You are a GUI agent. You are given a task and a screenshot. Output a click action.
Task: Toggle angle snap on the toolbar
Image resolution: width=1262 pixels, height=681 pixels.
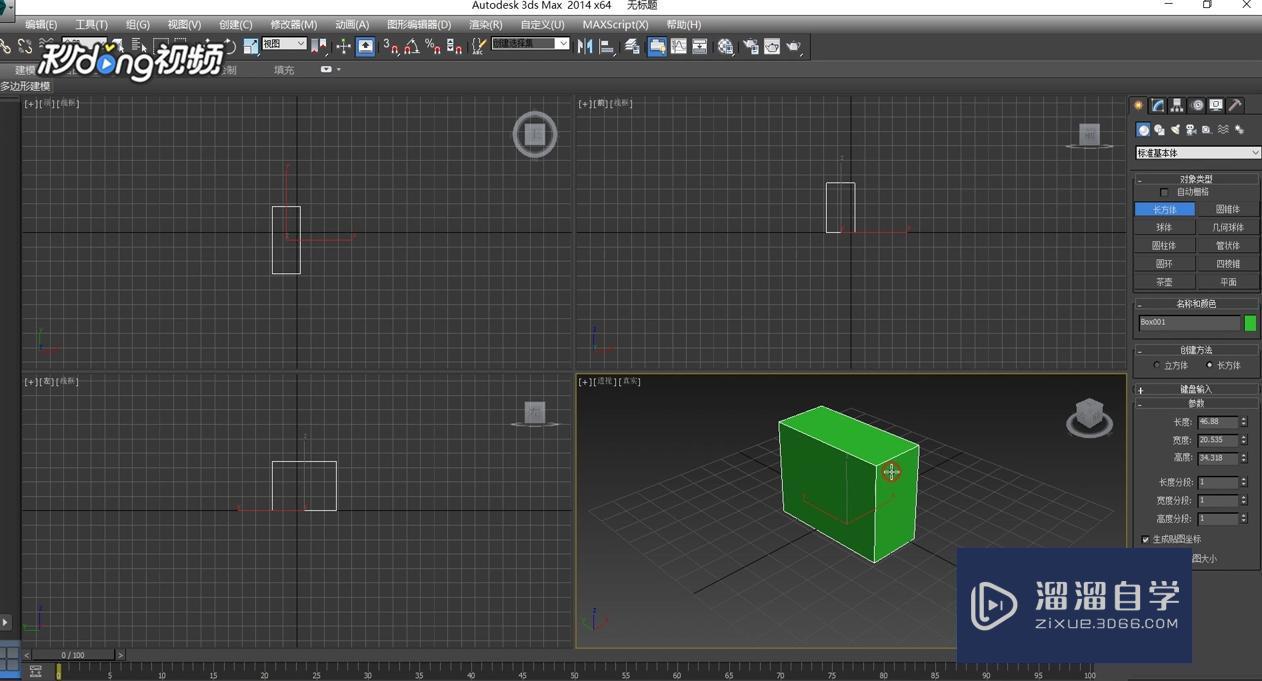pyautogui.click(x=413, y=46)
